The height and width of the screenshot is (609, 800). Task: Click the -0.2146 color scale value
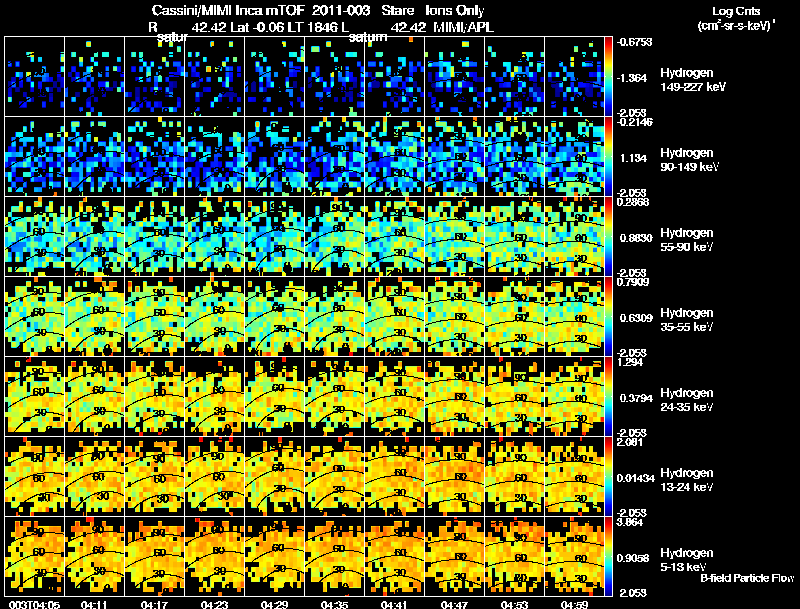click(x=634, y=122)
